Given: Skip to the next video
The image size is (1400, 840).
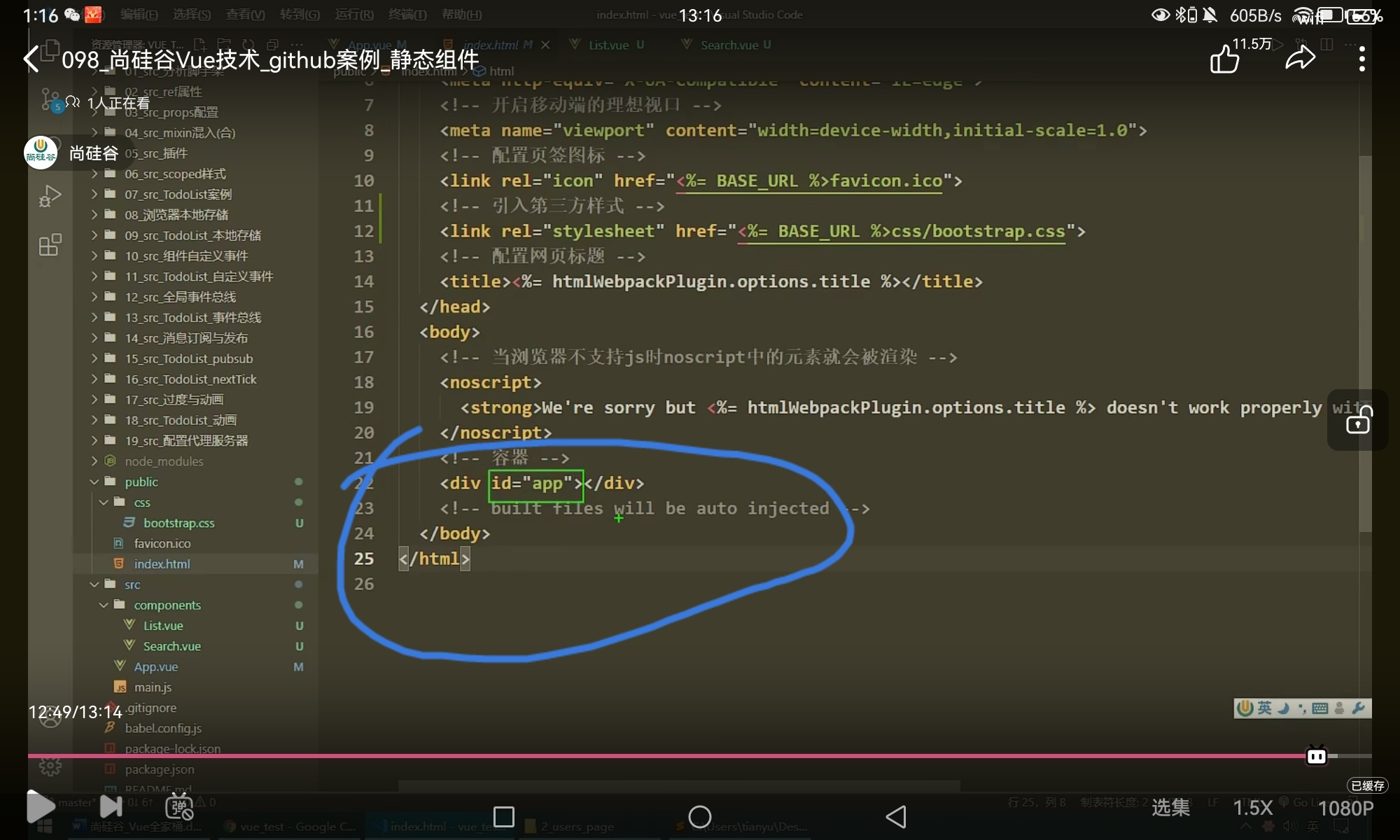Looking at the screenshot, I should (x=111, y=806).
